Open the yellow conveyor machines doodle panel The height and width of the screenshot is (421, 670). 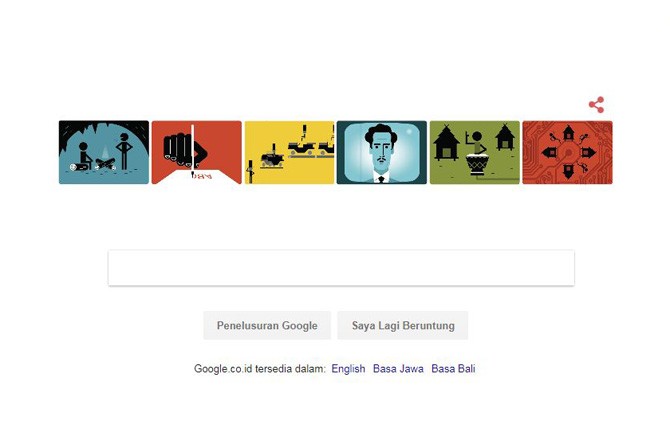click(x=289, y=153)
